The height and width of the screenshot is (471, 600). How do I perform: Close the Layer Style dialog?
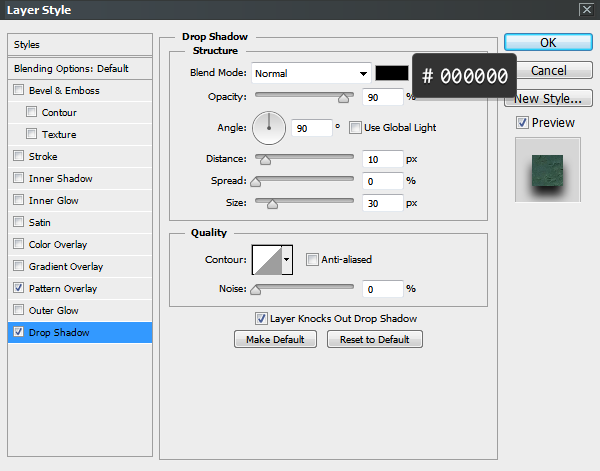[x=585, y=10]
